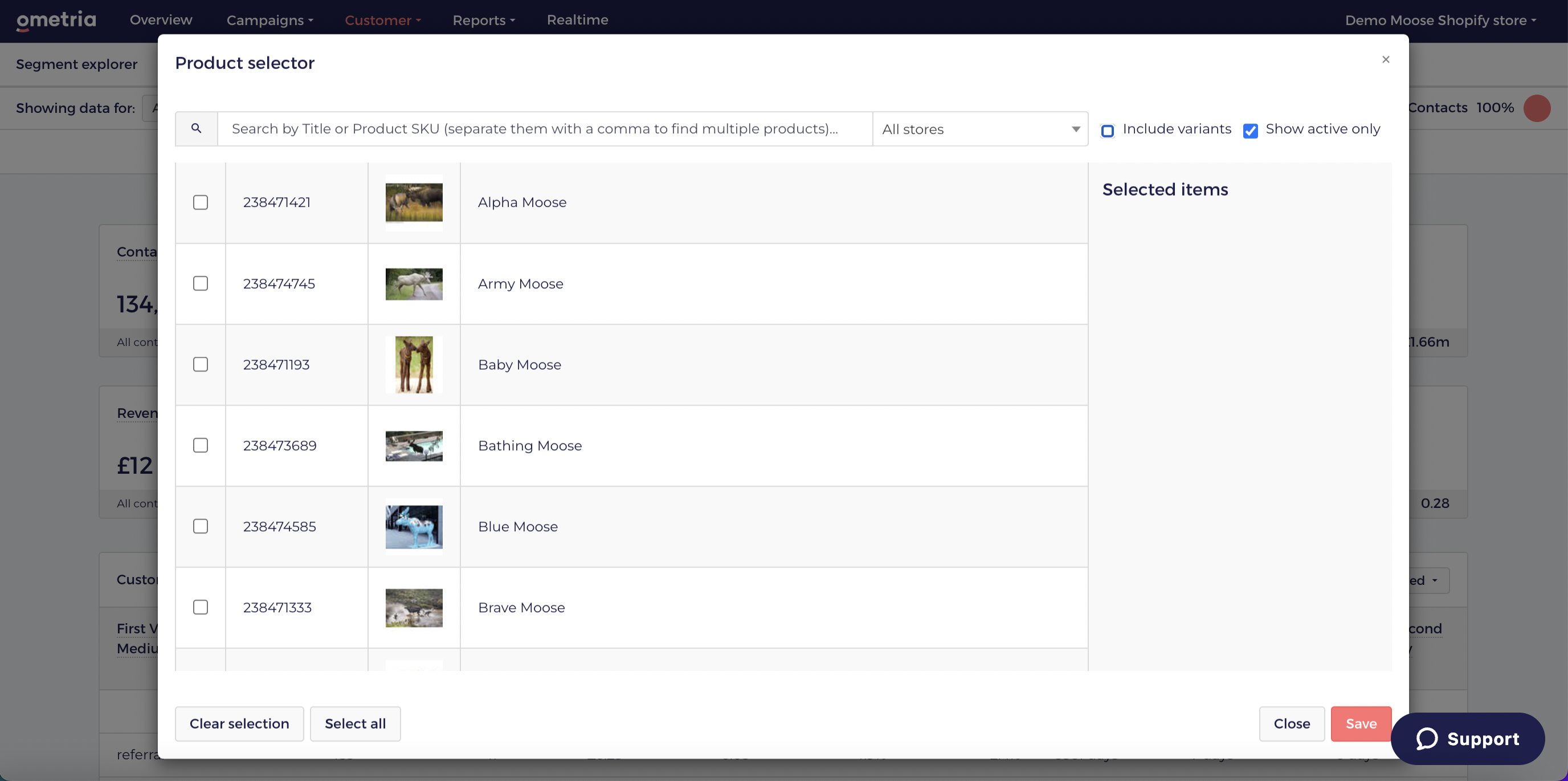Click product ID 238471421

276,202
